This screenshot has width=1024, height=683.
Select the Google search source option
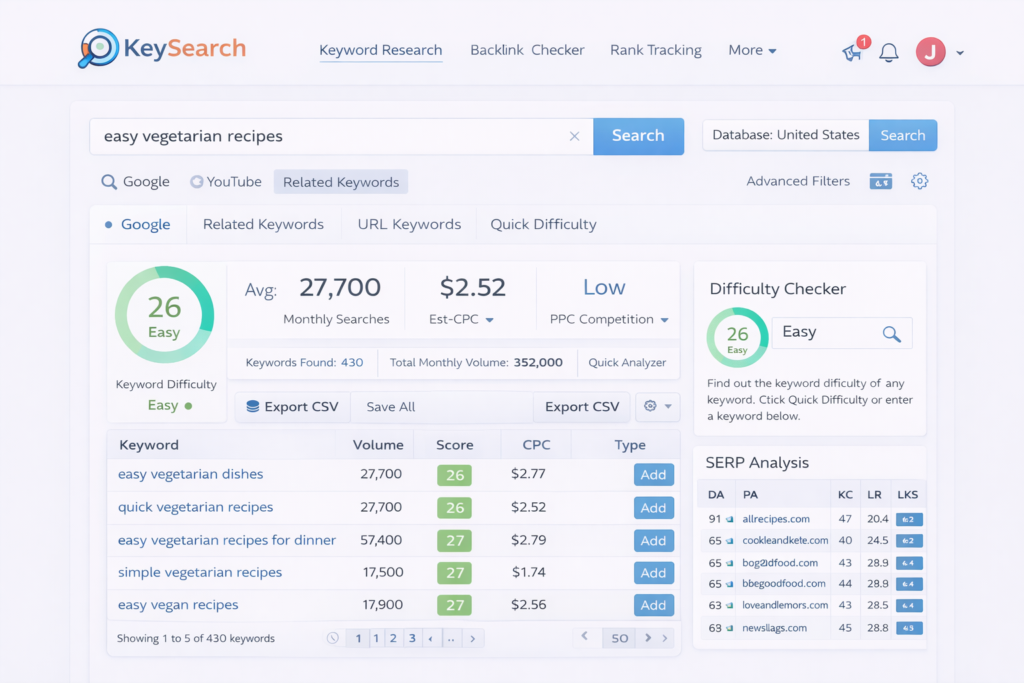click(x=136, y=182)
